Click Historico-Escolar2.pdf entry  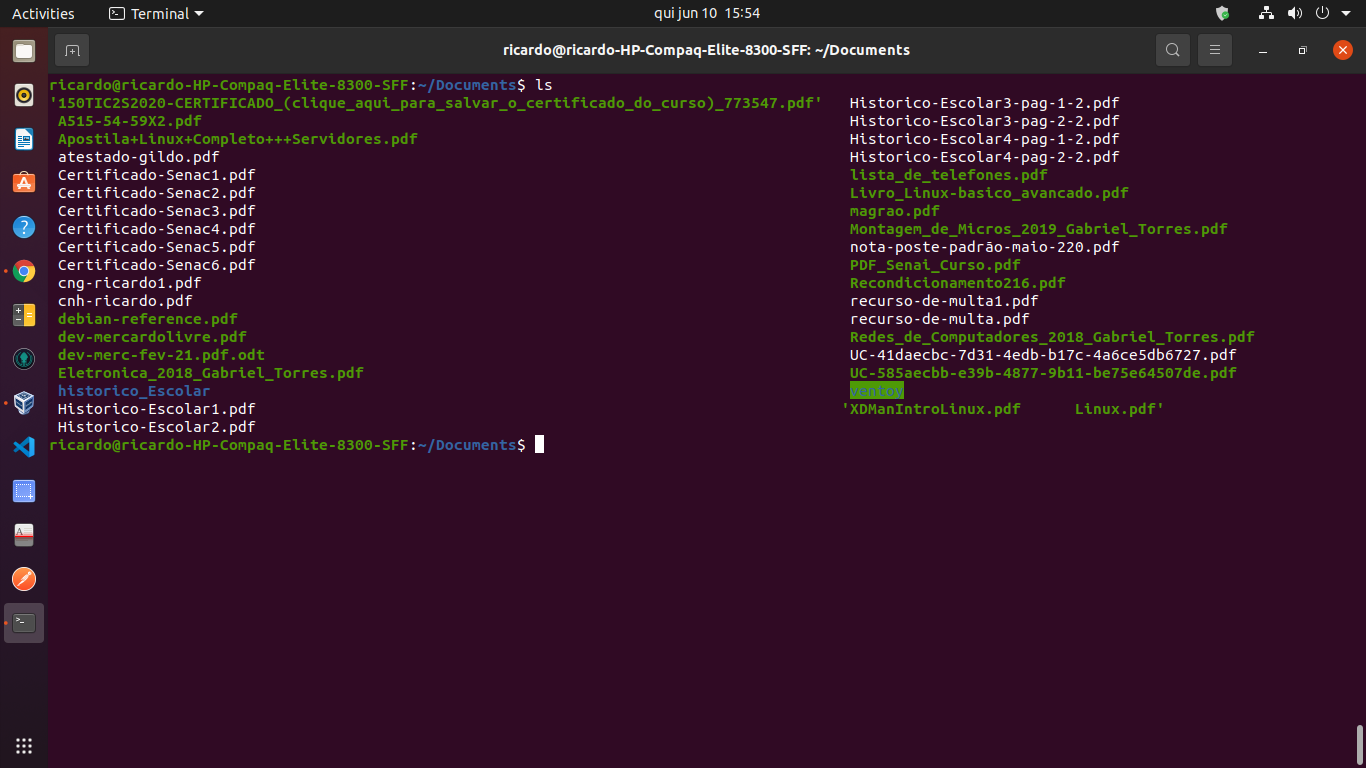(157, 426)
